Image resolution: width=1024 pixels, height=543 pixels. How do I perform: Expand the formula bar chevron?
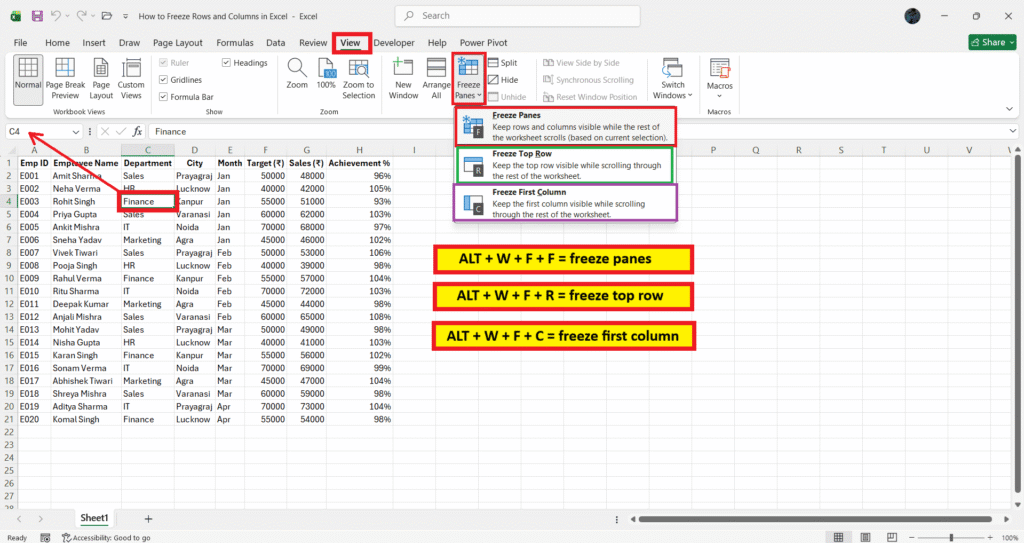tap(1012, 131)
